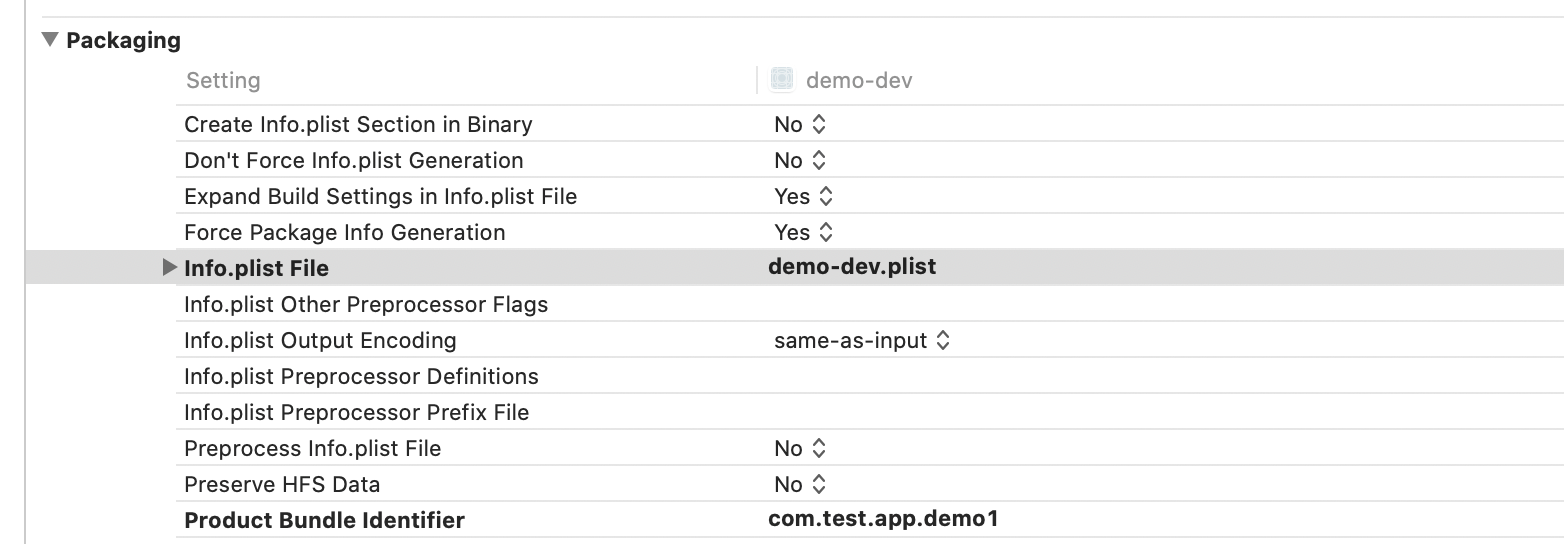Change Preprocess Info.plist File setting value
Screen dimensions: 1564x544
[801, 449]
